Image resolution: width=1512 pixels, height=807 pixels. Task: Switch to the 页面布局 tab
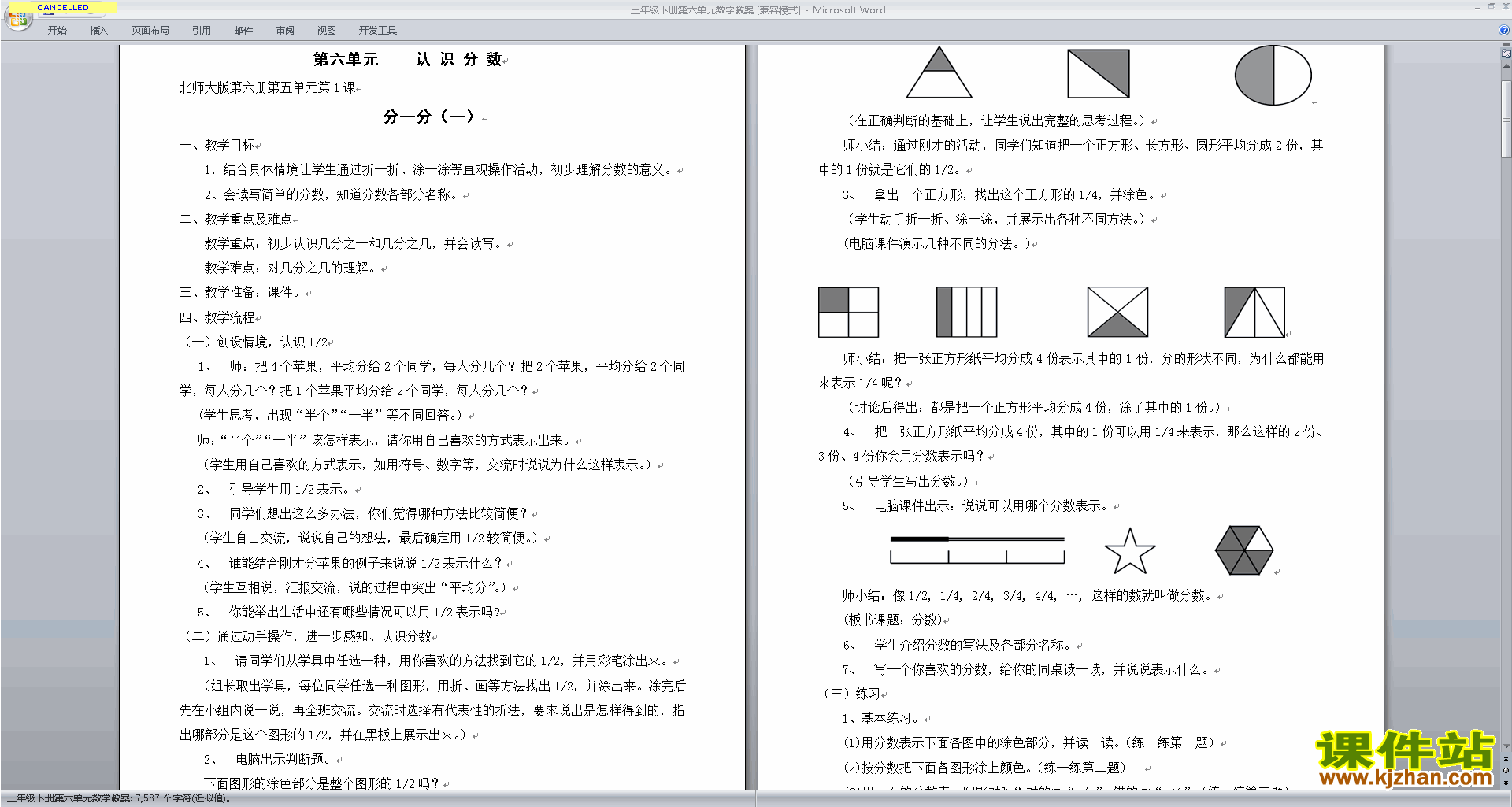pos(150,31)
